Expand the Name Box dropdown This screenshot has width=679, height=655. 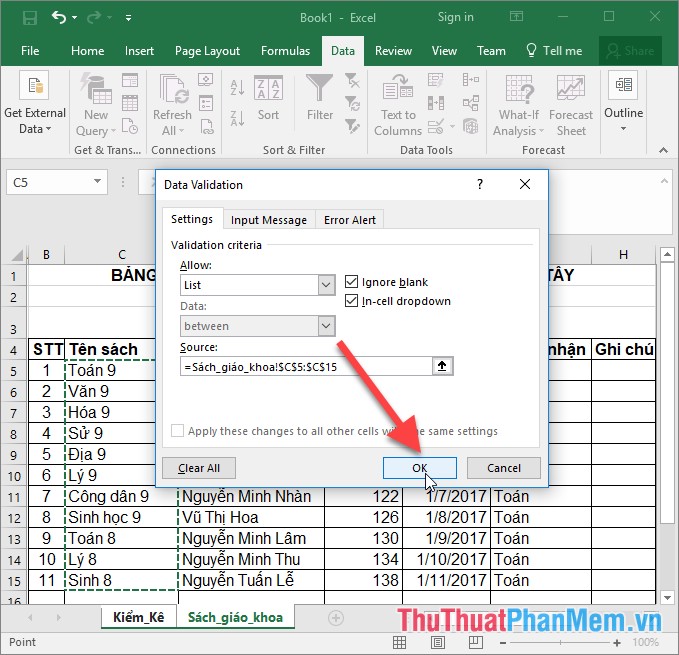pyautogui.click(x=97, y=182)
